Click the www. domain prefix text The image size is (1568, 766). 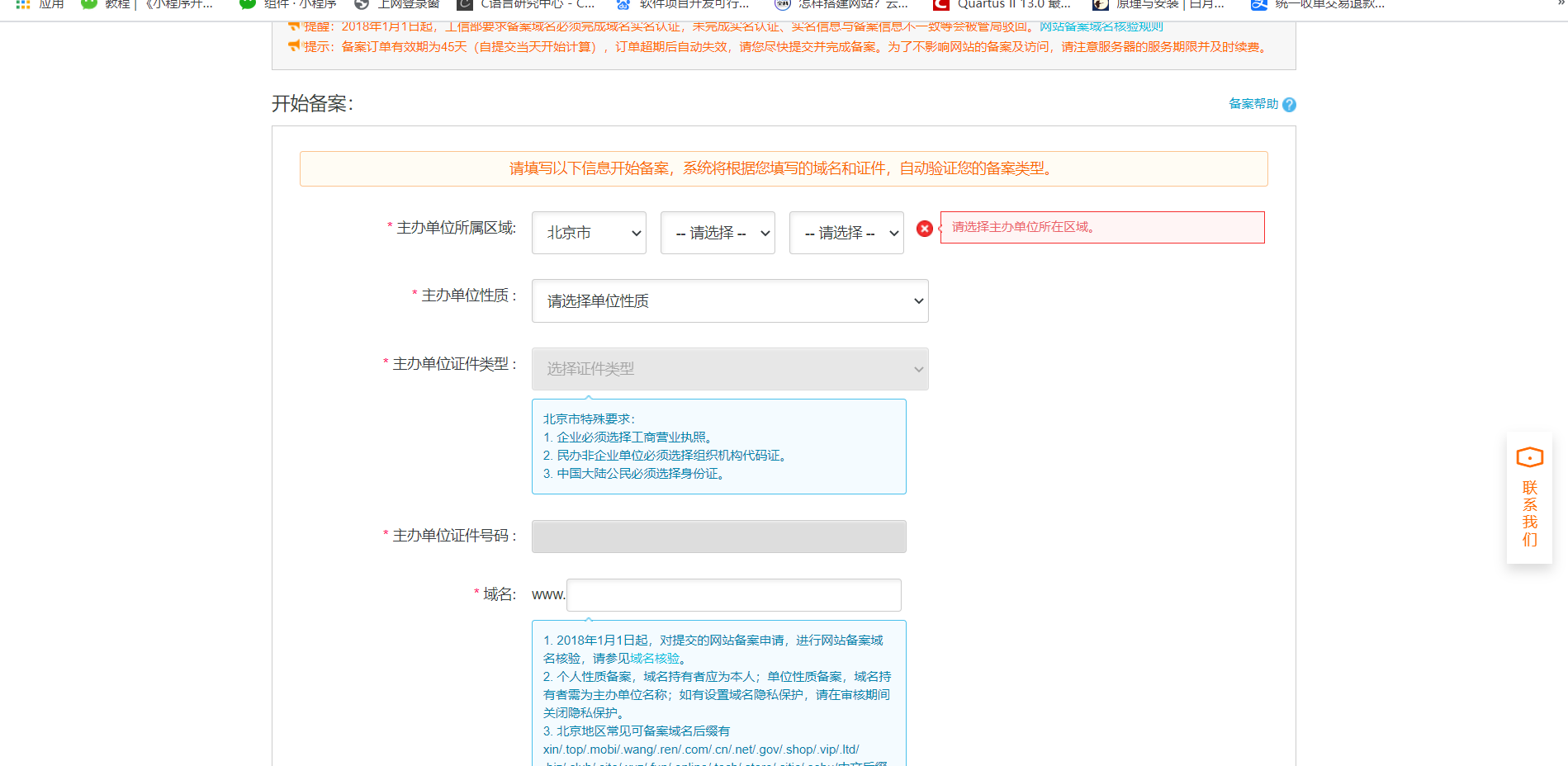(548, 595)
